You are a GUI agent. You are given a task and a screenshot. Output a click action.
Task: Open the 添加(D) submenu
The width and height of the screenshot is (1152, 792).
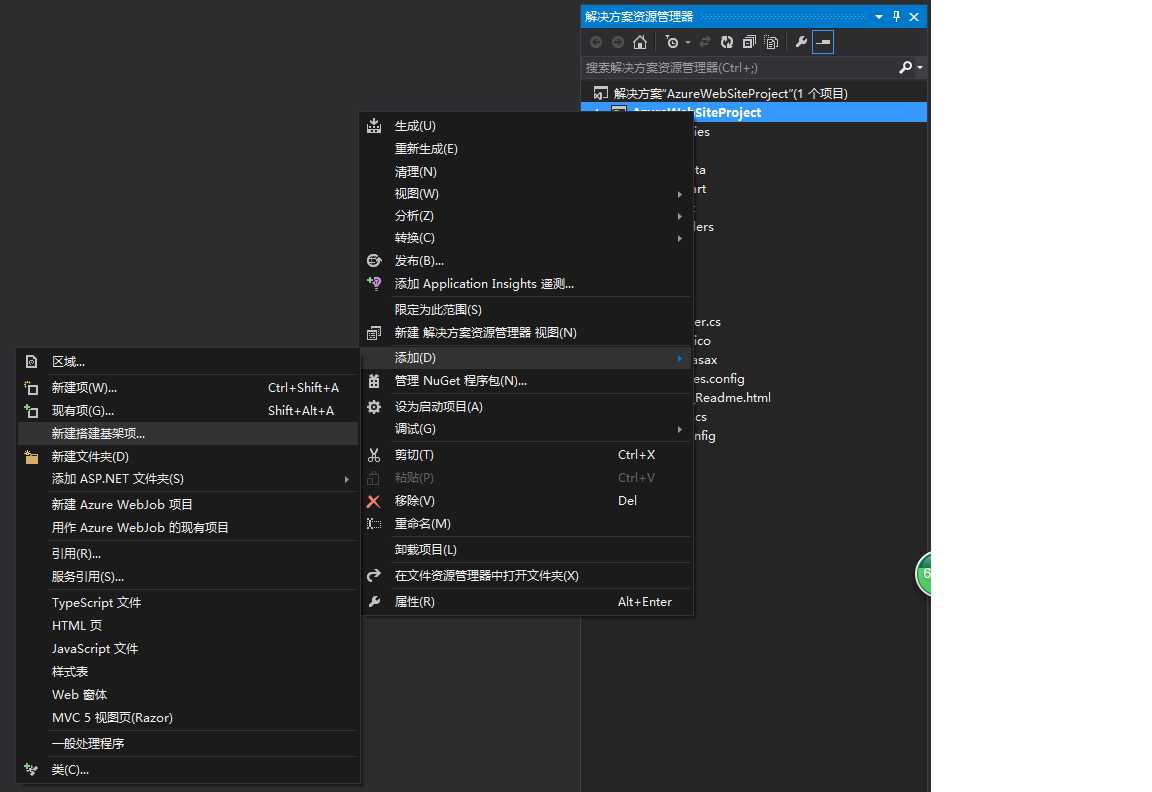528,358
